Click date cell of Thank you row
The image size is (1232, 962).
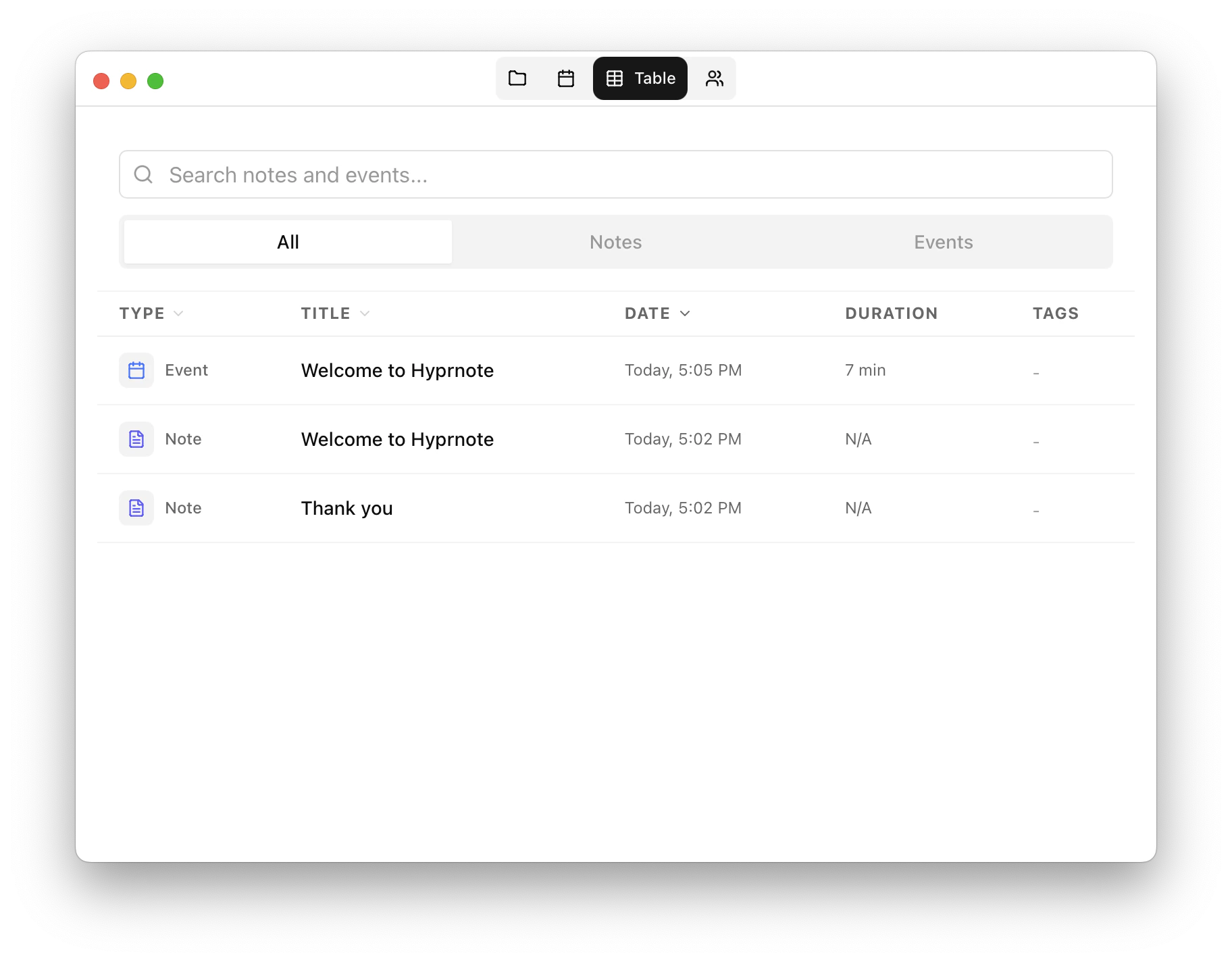683,508
